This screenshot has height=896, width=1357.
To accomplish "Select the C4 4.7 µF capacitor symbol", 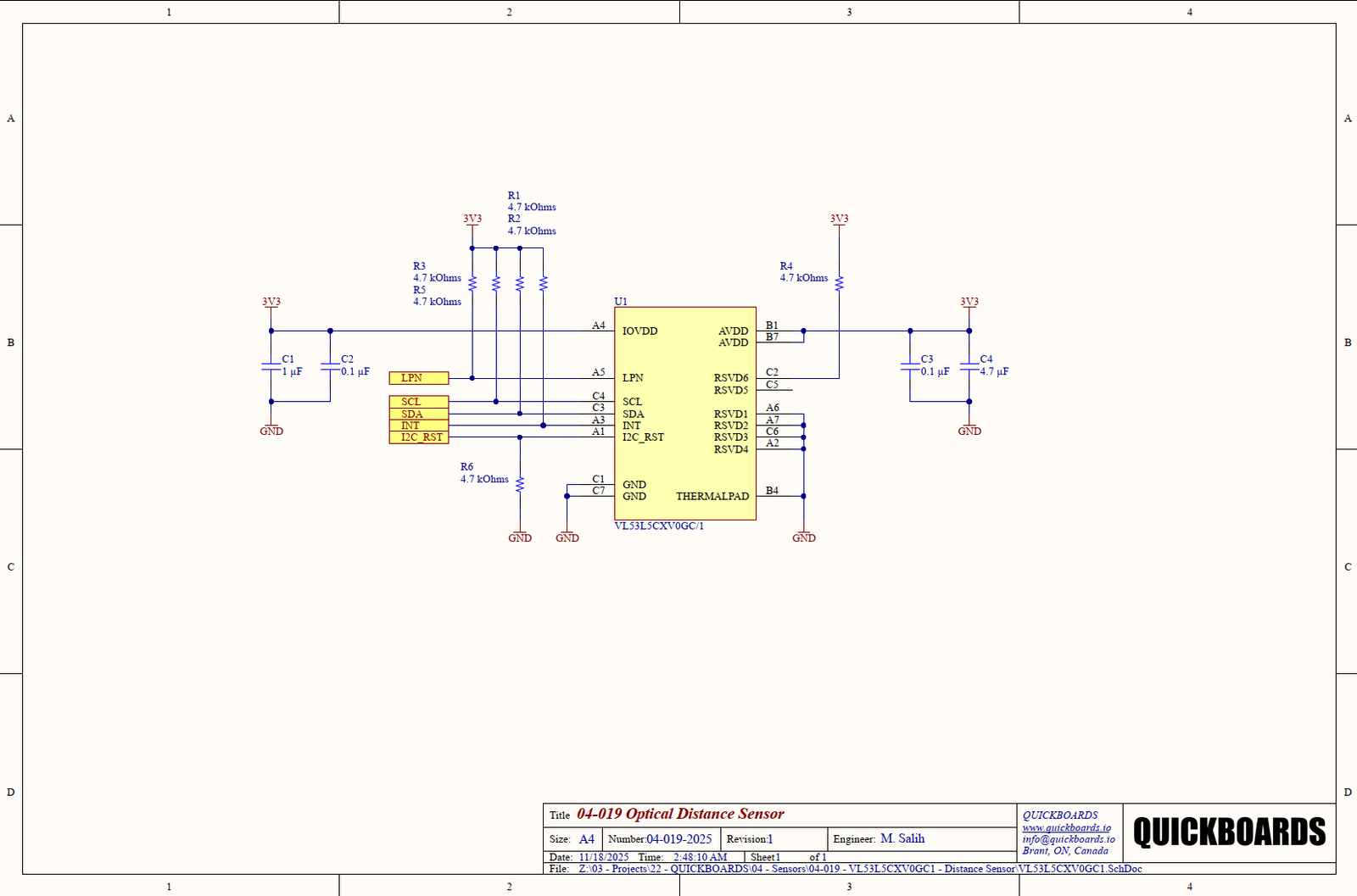I will coord(969,366).
